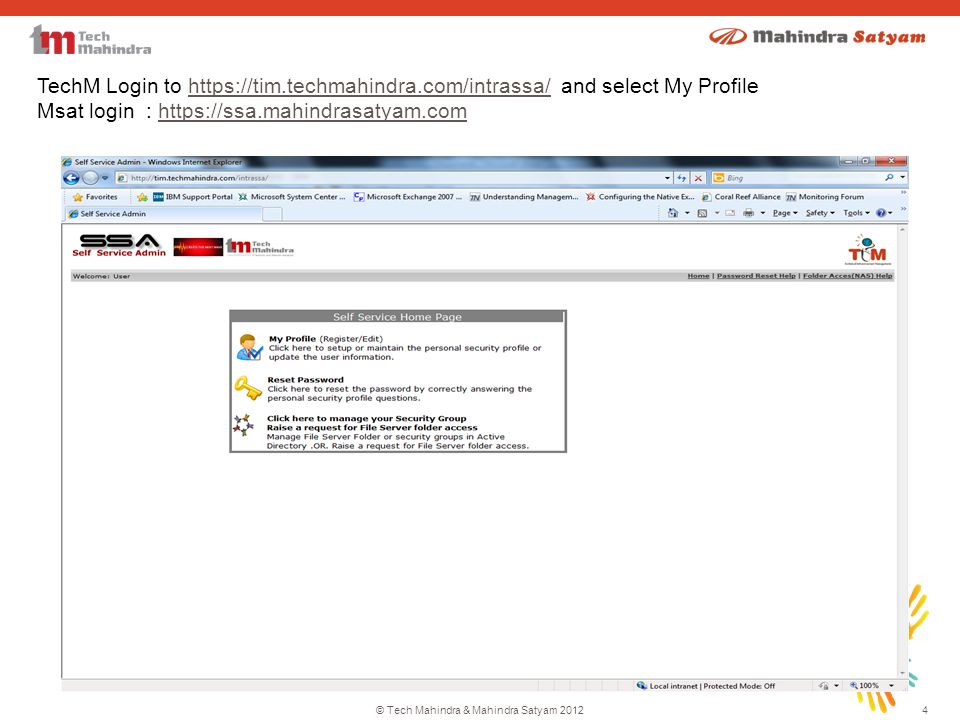The width and height of the screenshot is (960, 720).
Task: Click here to manage your Security Group
Action: click(x=367, y=418)
